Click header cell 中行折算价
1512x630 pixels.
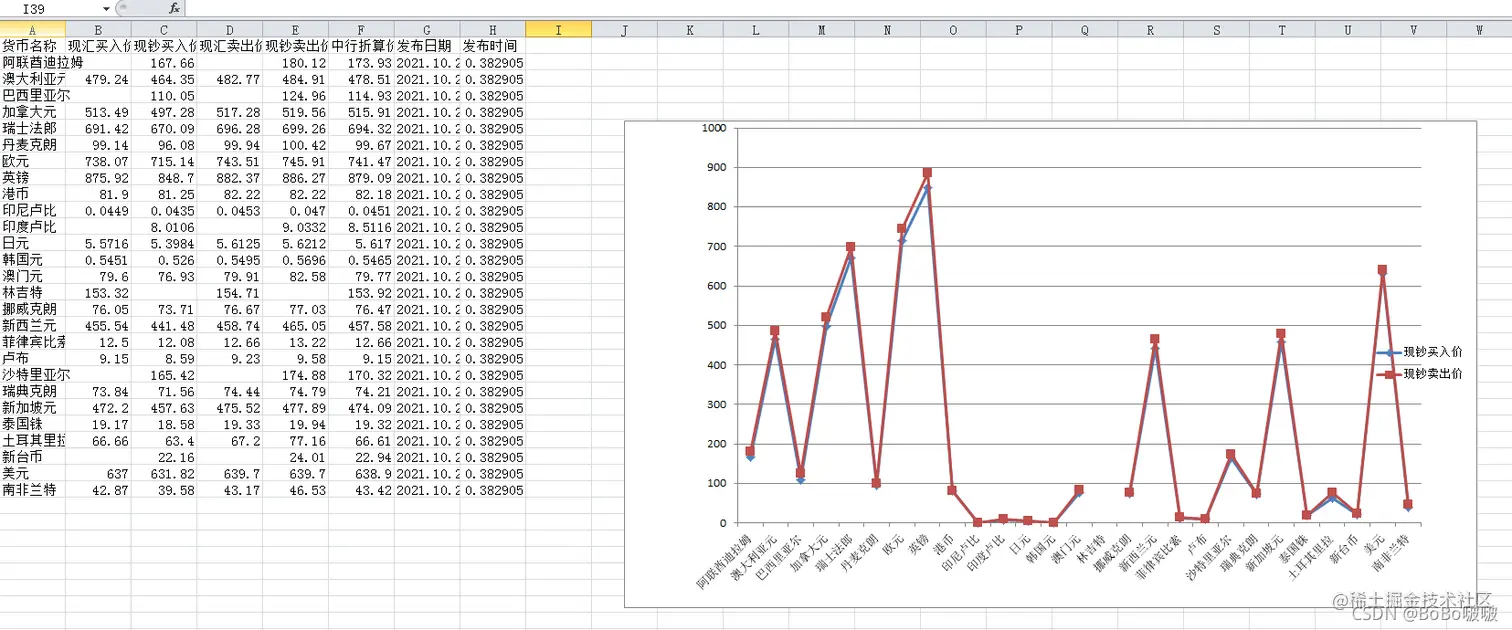tap(362, 46)
